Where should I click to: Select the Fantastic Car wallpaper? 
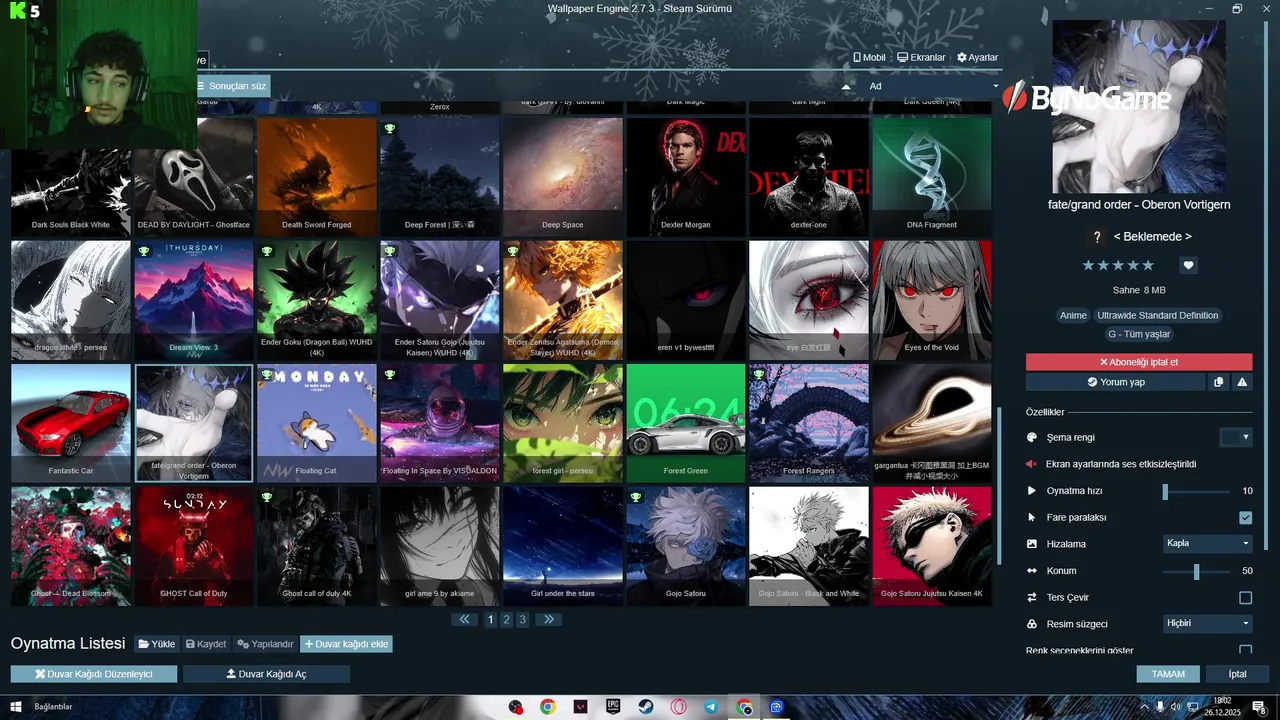coord(71,423)
